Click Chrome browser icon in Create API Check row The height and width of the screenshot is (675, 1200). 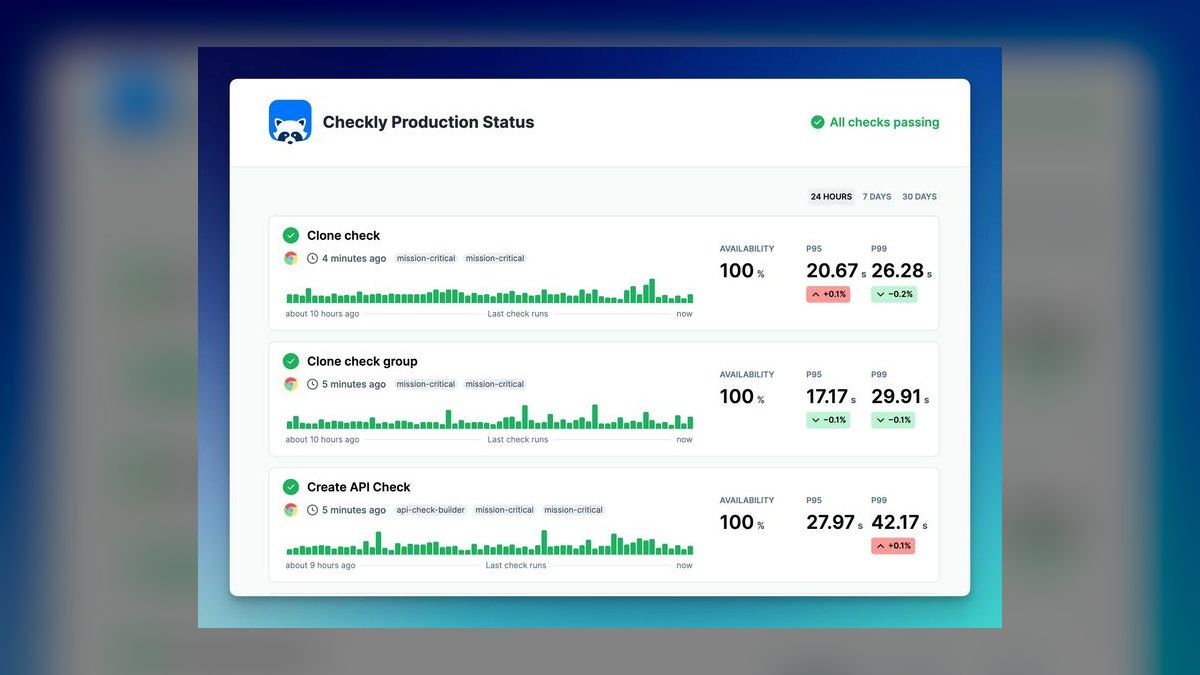click(291, 510)
